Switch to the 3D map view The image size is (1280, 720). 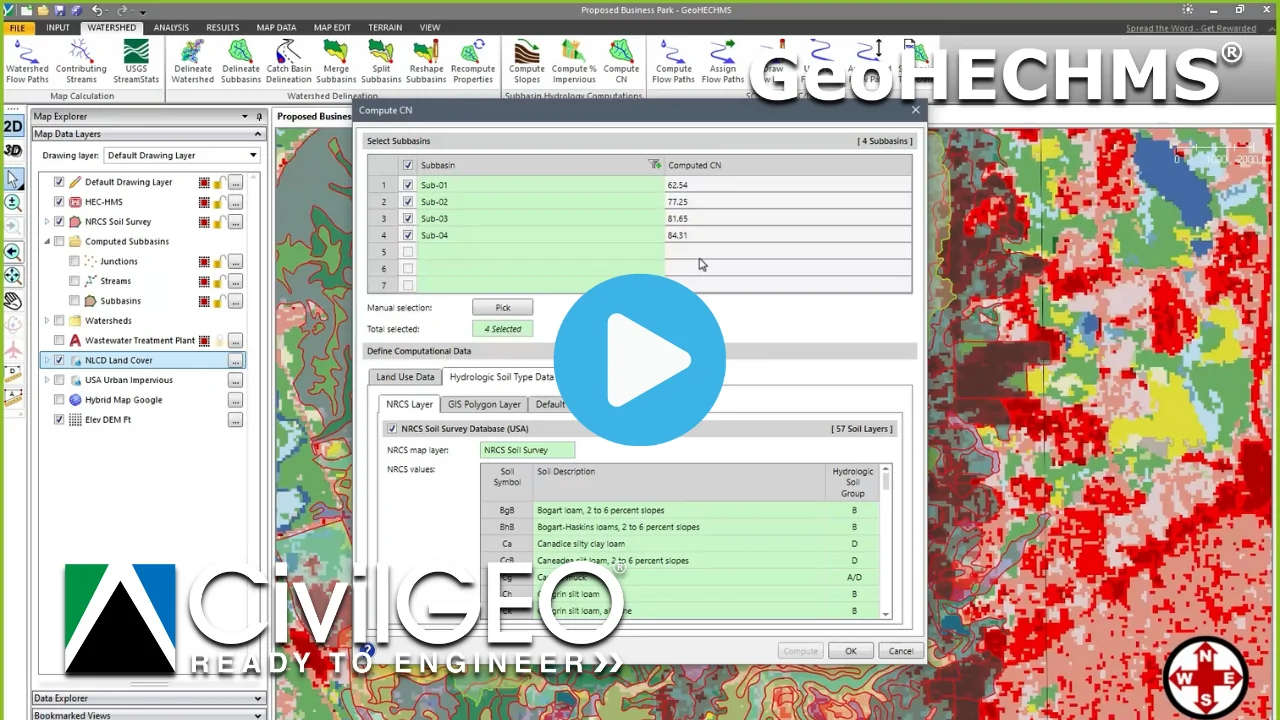[13, 150]
